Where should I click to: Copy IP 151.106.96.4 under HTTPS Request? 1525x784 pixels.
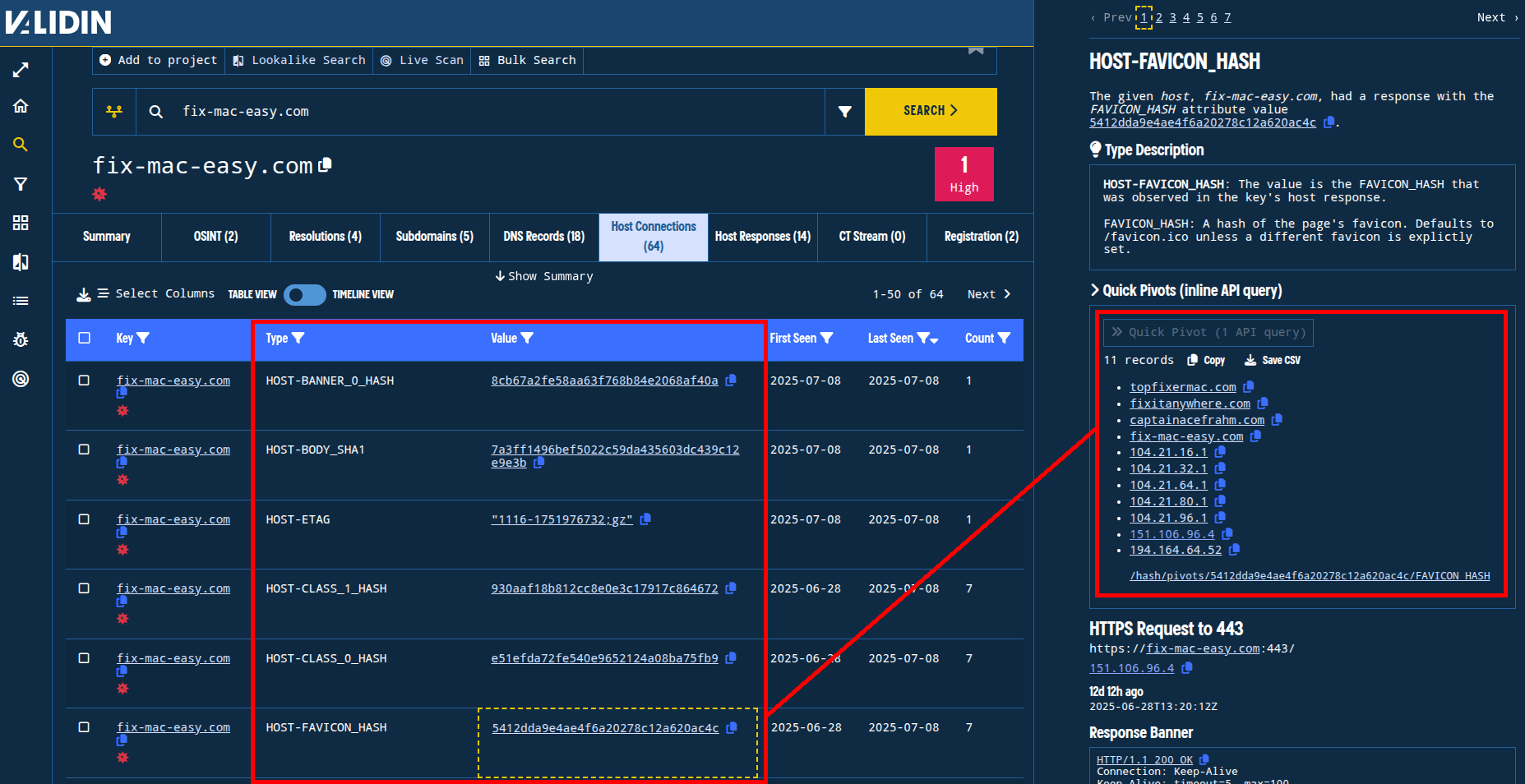click(1187, 668)
